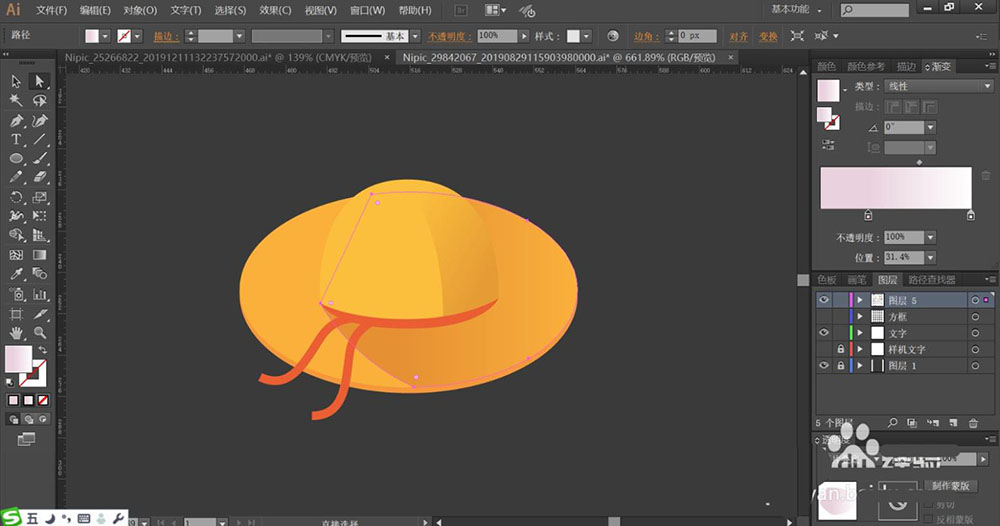Click the 对齐 link in control bar
Viewport: 1000px width, 526px height.
(x=738, y=36)
